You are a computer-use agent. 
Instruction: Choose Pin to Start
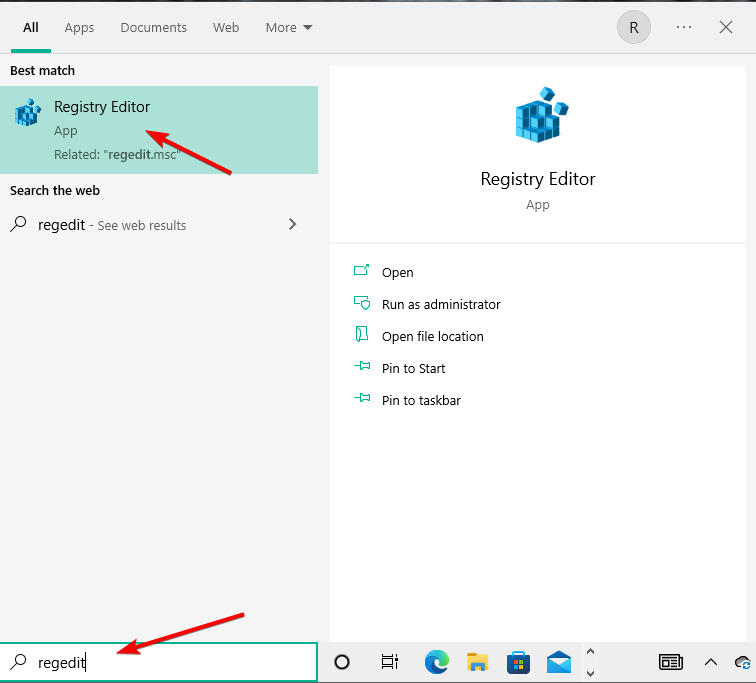413,368
